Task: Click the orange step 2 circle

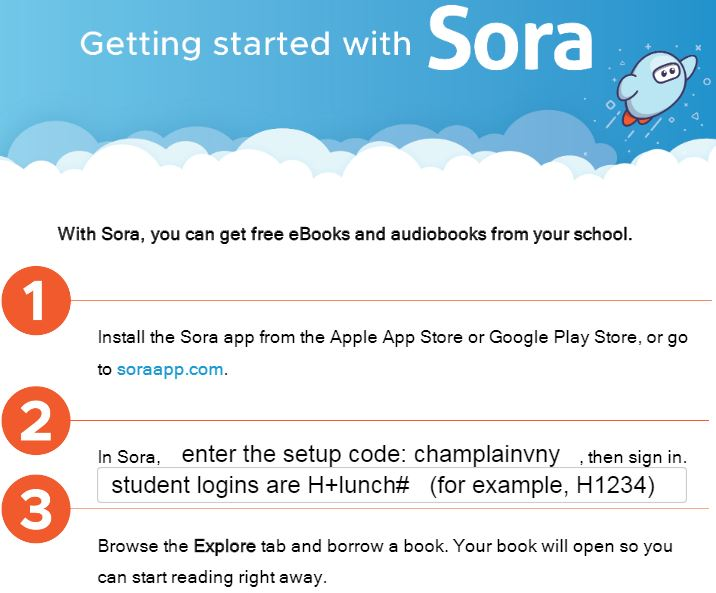Action: click(36, 420)
